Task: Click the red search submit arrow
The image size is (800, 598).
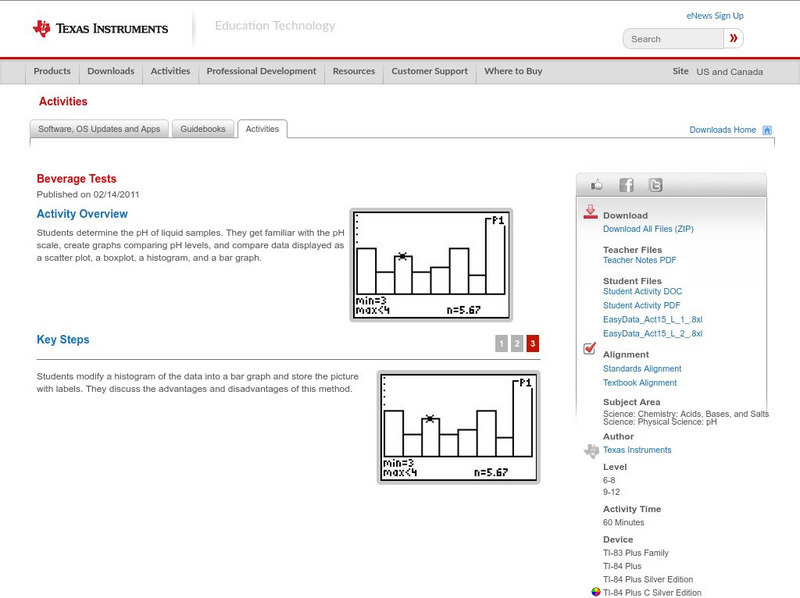Action: click(x=734, y=39)
